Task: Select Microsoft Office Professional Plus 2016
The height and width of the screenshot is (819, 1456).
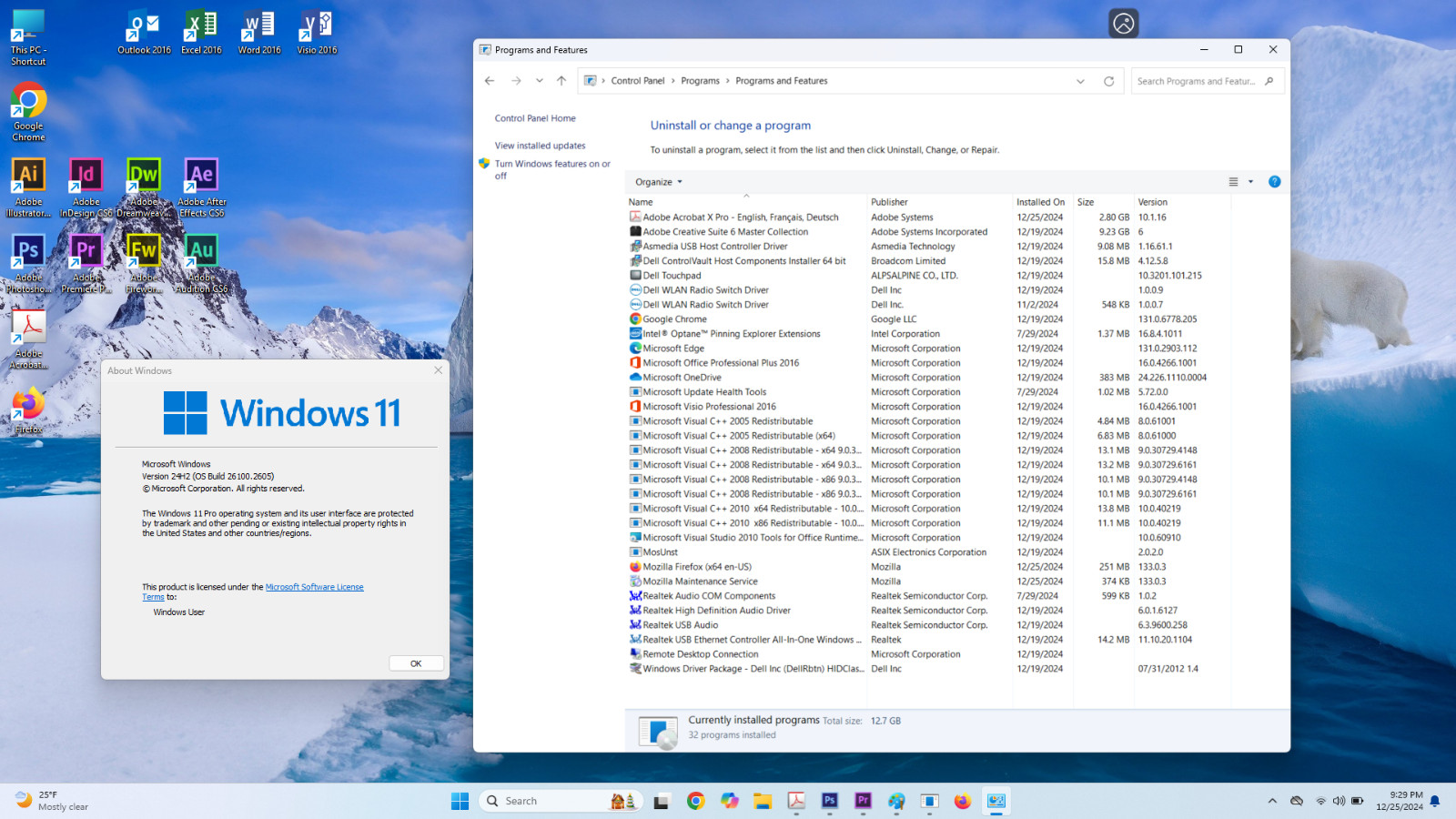Action: 928,363
